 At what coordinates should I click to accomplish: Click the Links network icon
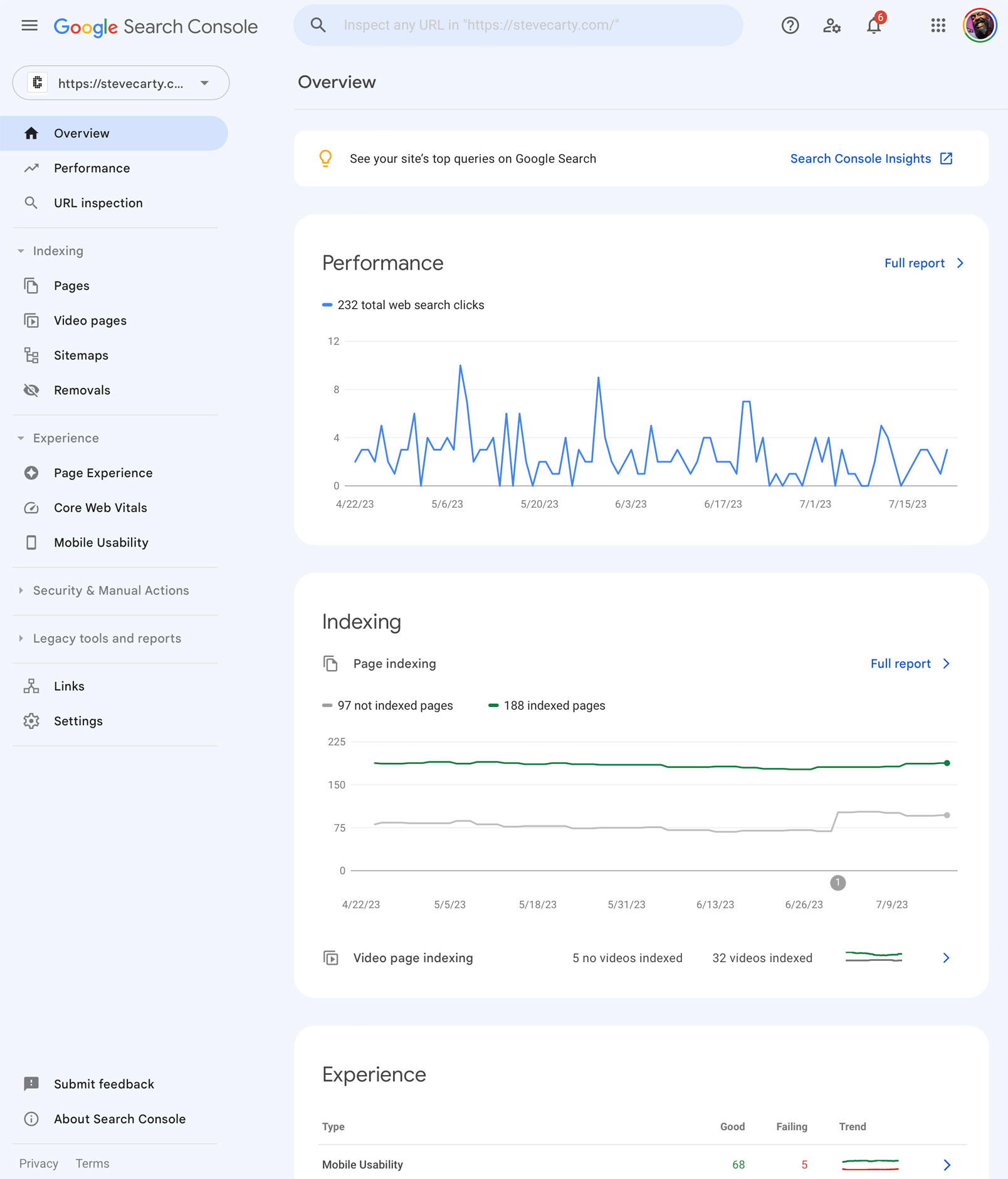pyautogui.click(x=31, y=686)
